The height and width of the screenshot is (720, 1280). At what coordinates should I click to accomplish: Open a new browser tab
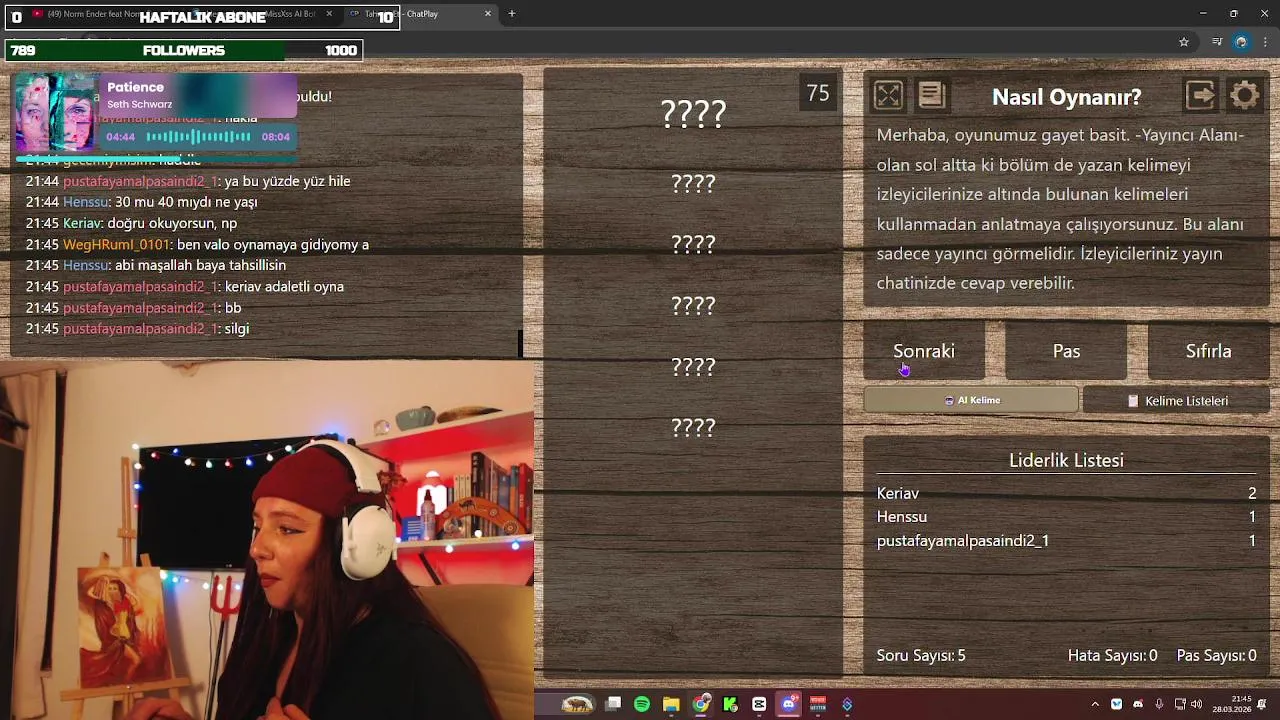512,14
